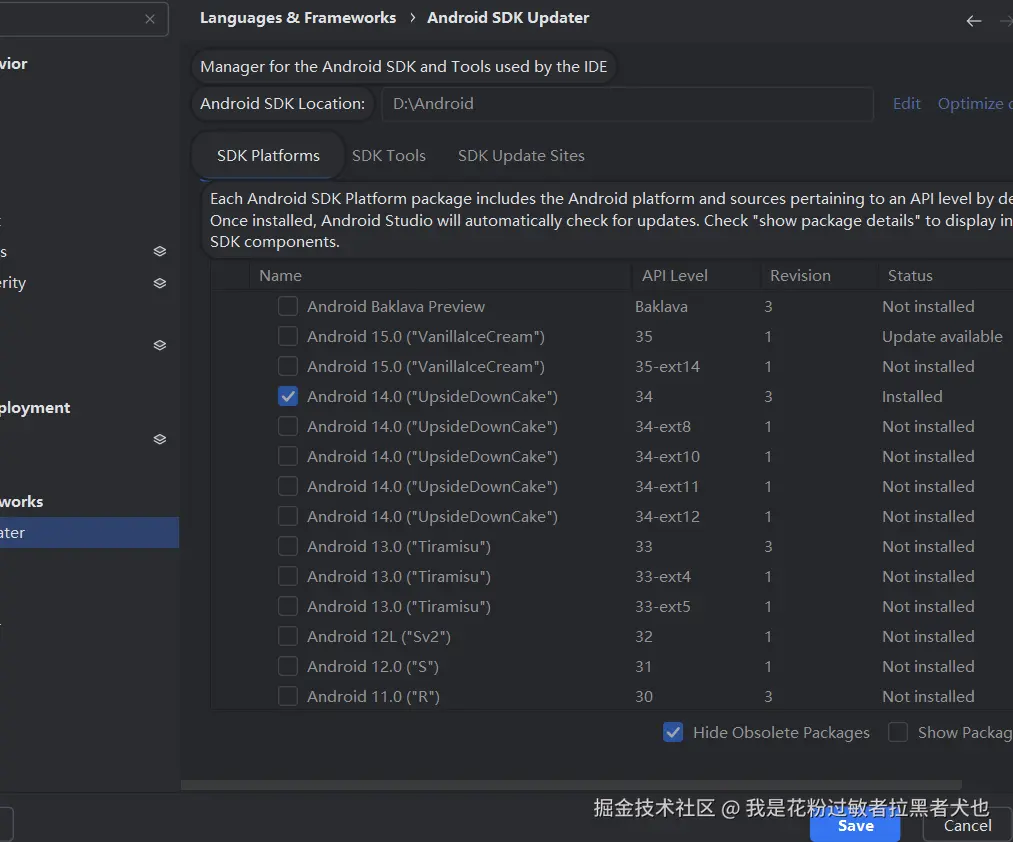Enable Show Package Details checkbox
The height and width of the screenshot is (842, 1013).
[x=897, y=732]
